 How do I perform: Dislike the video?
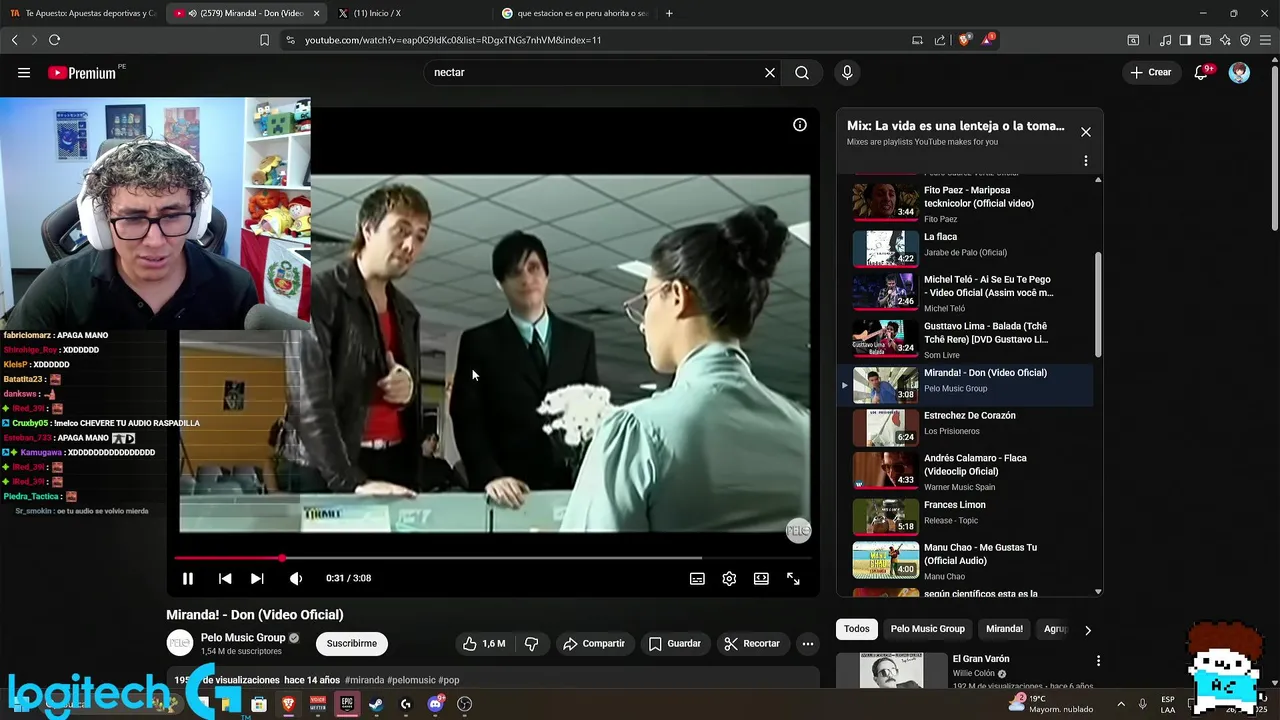[x=532, y=643]
